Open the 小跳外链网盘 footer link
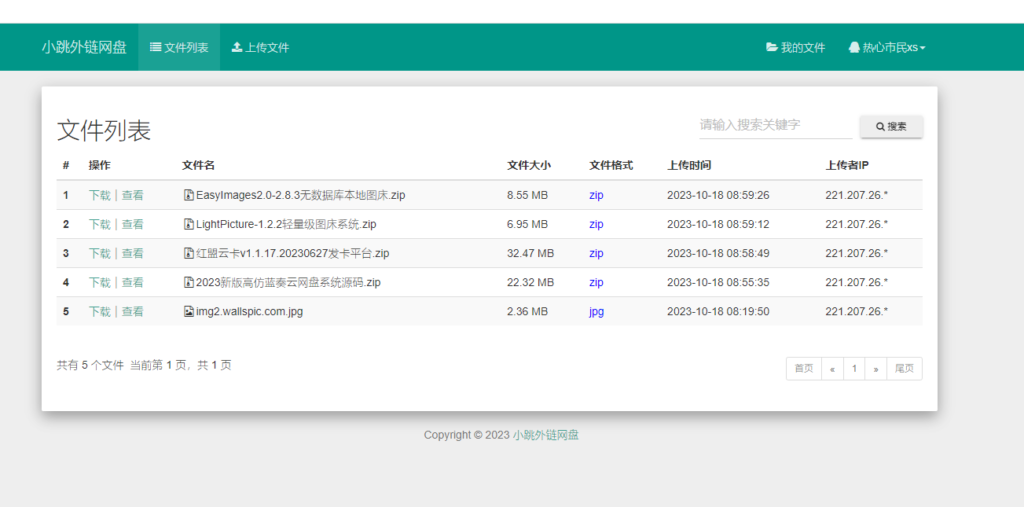This screenshot has height=507, width=1024. pyautogui.click(x=546, y=435)
